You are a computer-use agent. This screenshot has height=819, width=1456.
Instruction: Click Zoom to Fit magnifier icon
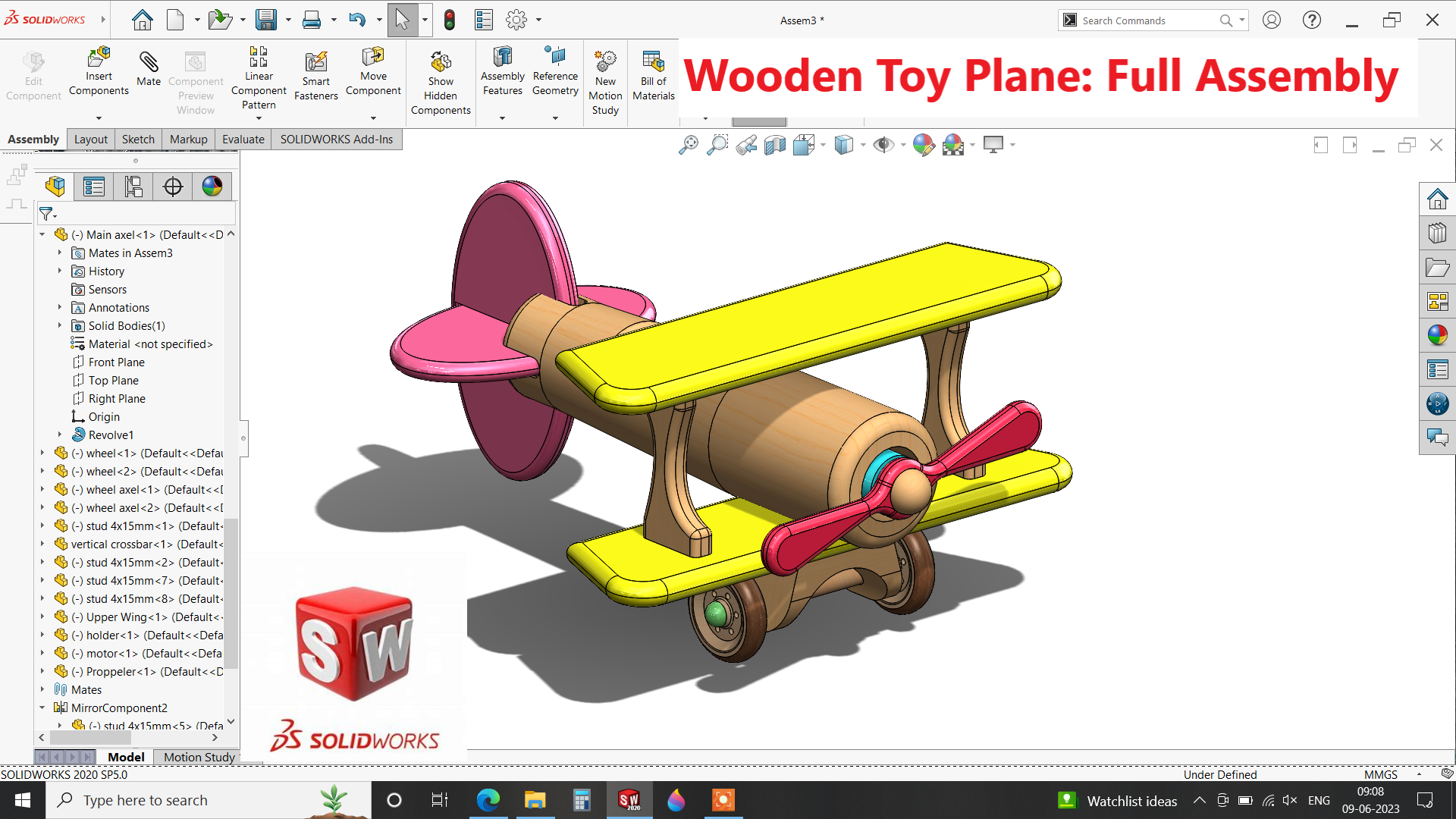688,145
